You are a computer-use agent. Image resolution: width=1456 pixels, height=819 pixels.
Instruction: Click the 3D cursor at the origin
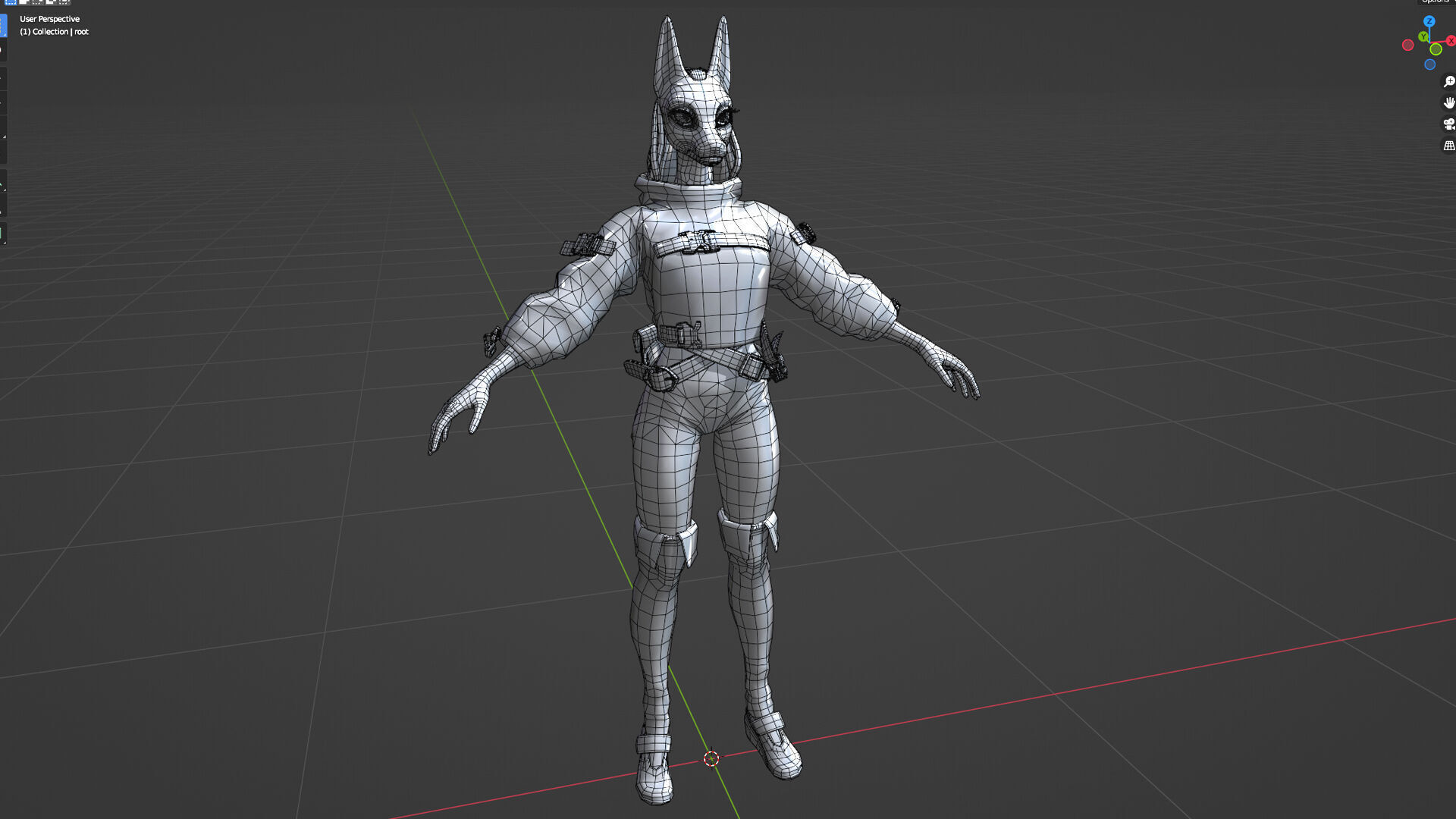[711, 758]
